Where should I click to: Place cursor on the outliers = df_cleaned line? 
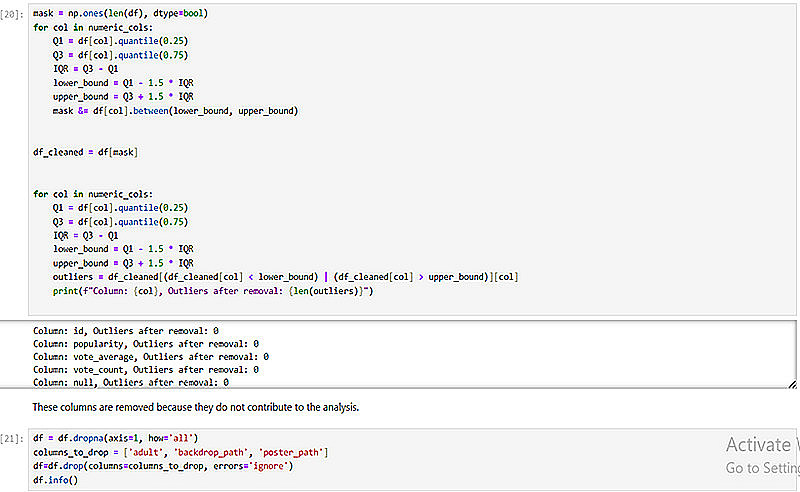pyautogui.click(x=285, y=277)
